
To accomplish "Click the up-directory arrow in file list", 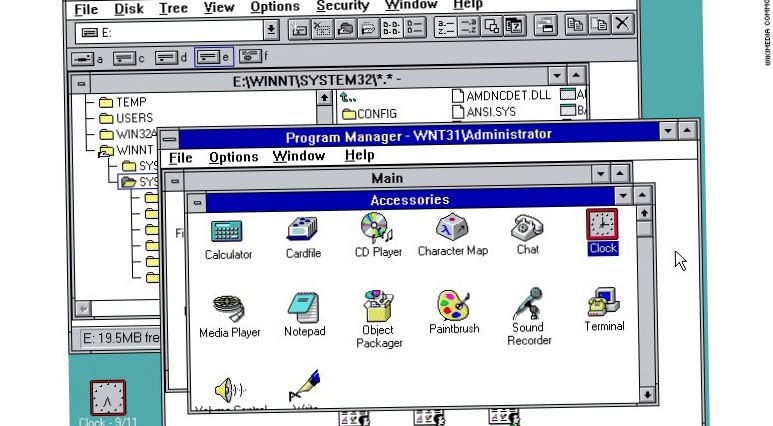I will coord(348,98).
